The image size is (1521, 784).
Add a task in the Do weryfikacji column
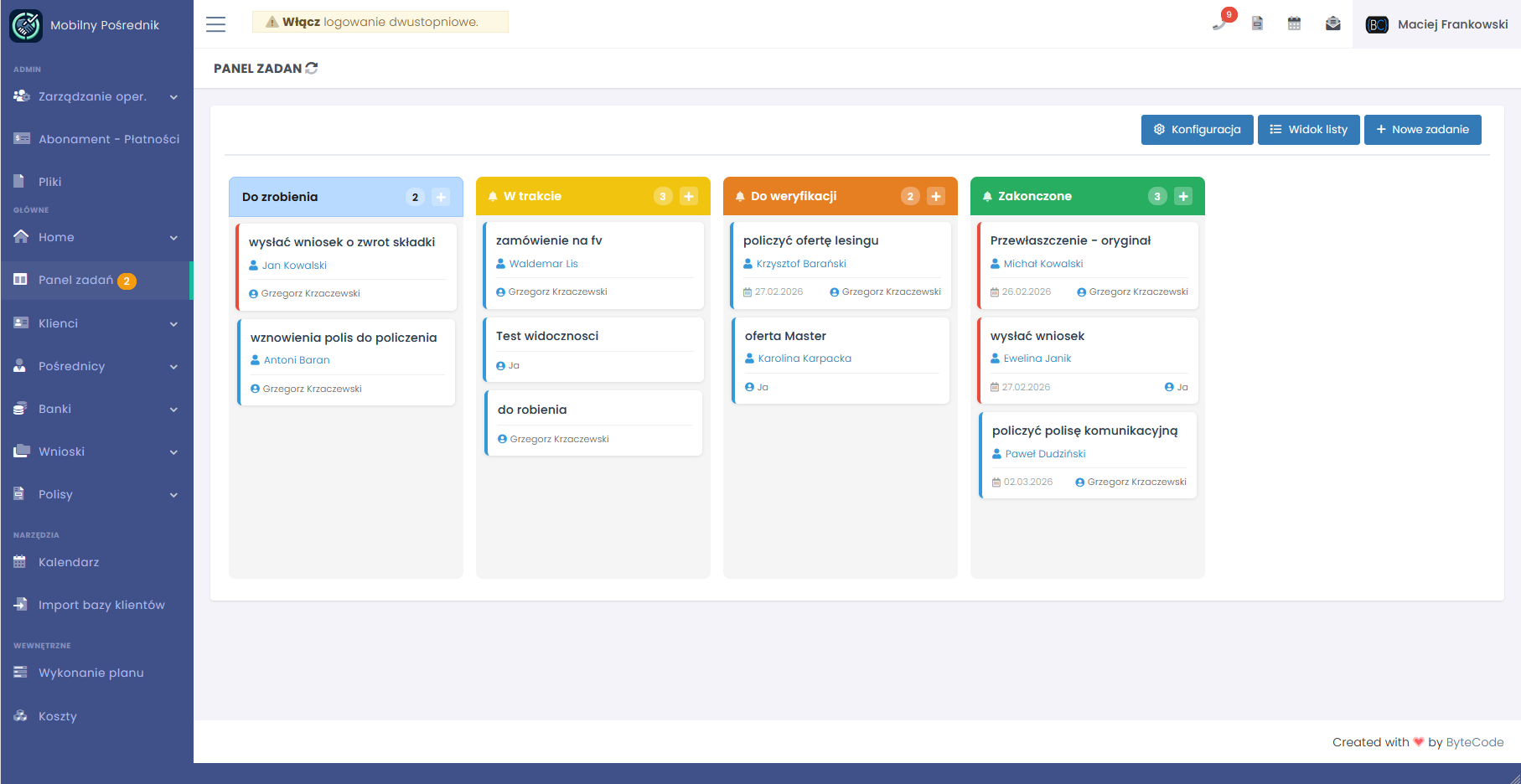pyautogui.click(x=936, y=196)
